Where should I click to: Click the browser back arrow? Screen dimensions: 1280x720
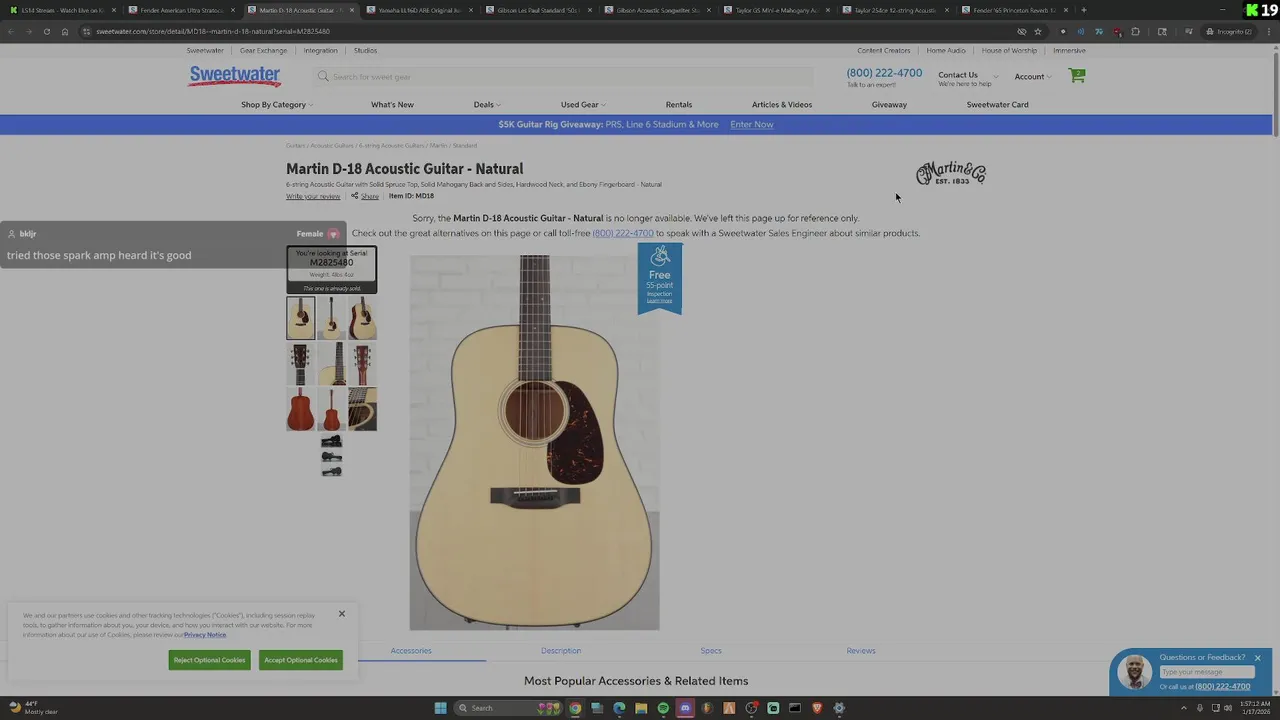pos(11,31)
